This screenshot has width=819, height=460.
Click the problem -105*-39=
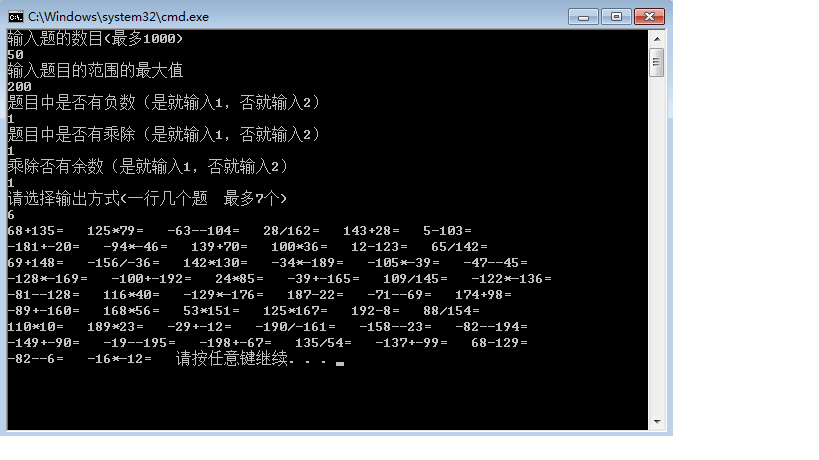click(403, 263)
